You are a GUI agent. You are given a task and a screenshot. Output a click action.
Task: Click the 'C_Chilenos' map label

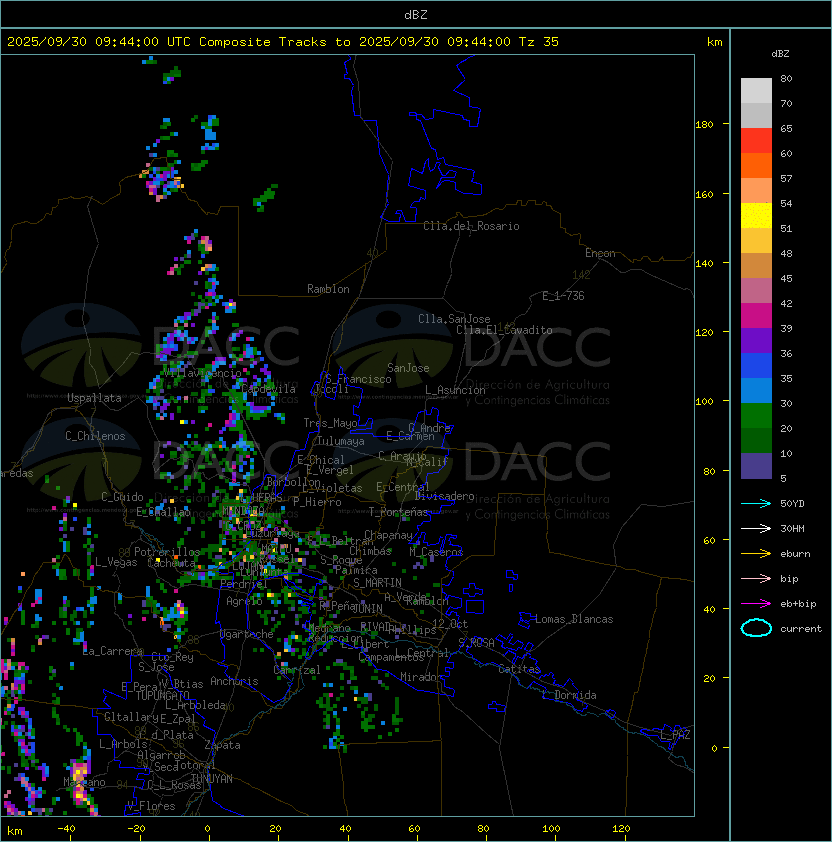pyautogui.click(x=95, y=436)
